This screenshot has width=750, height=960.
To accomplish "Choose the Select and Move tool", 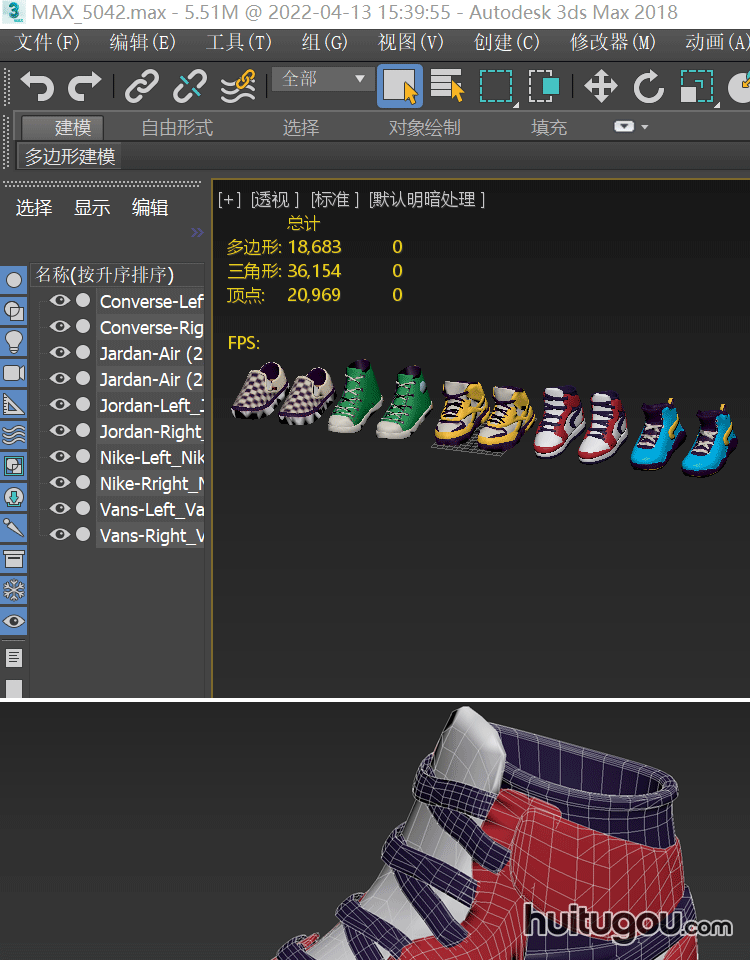I will point(600,87).
